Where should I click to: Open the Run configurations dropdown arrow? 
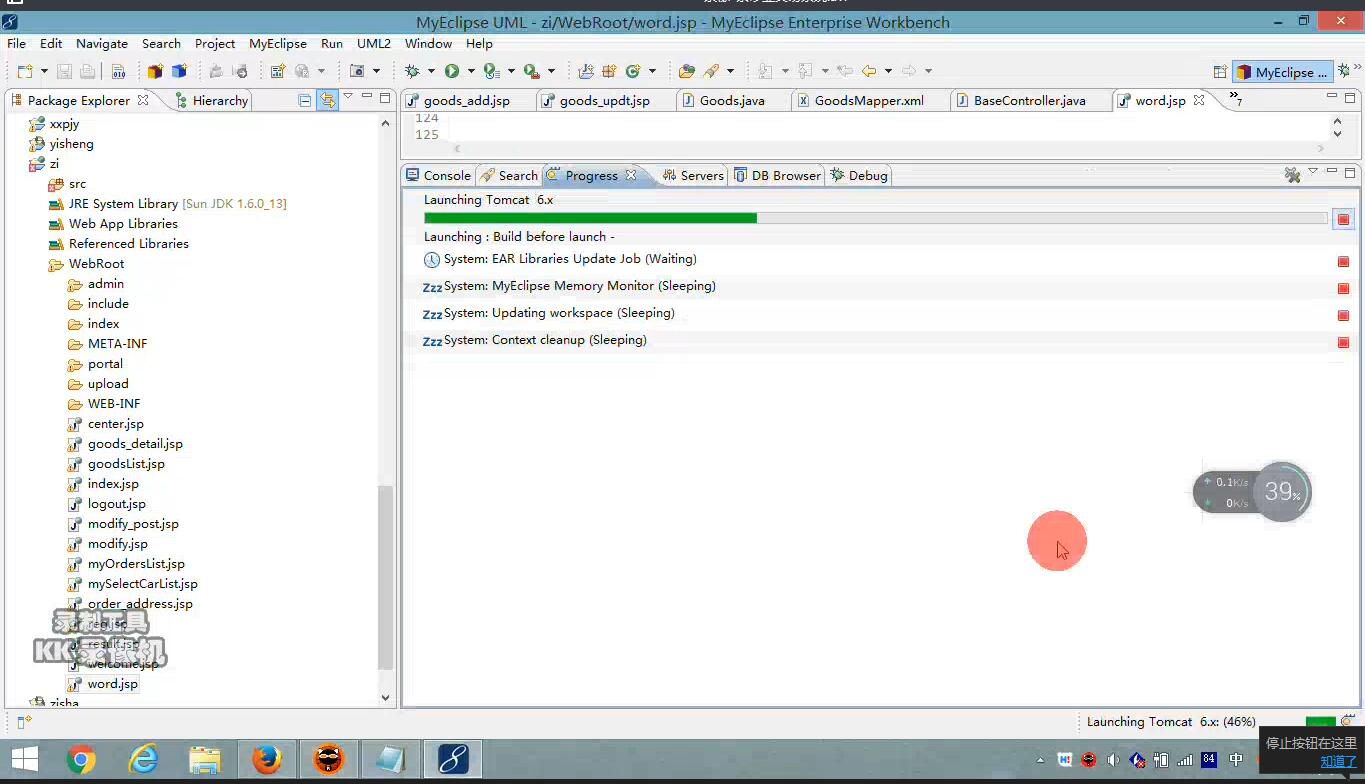[470, 71]
